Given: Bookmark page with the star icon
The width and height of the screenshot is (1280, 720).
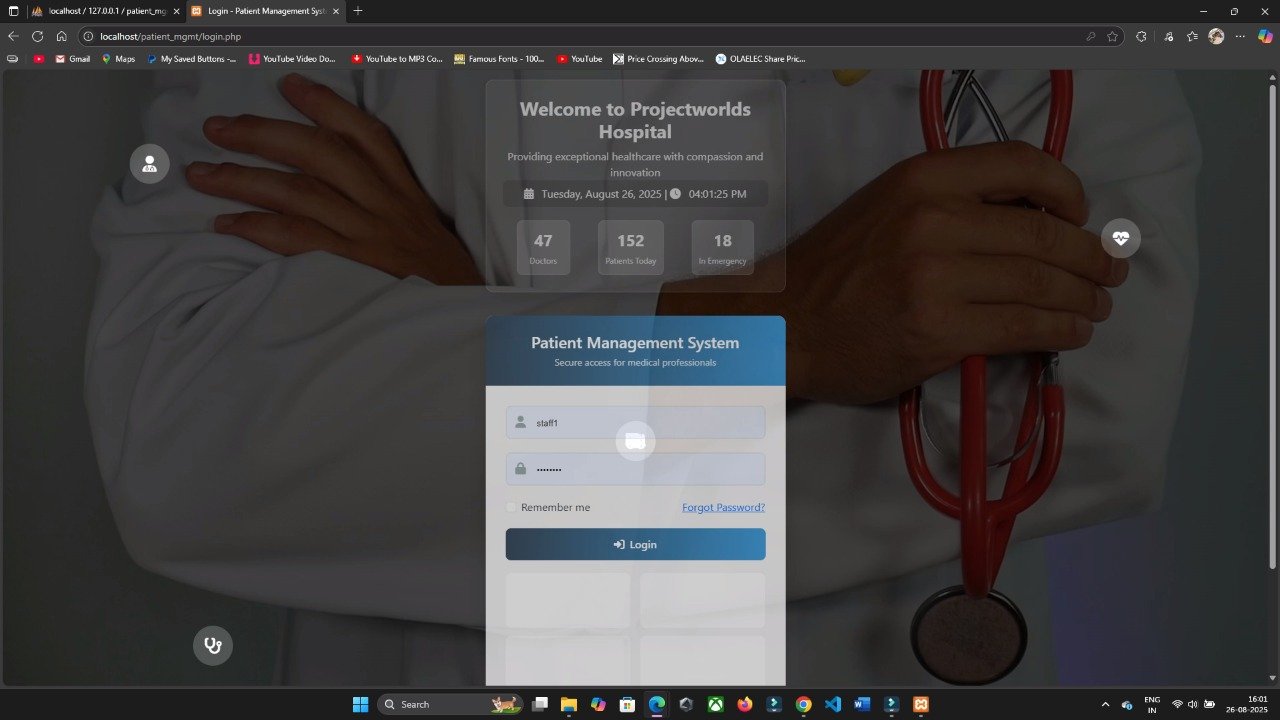Looking at the screenshot, I should click(x=1112, y=36).
